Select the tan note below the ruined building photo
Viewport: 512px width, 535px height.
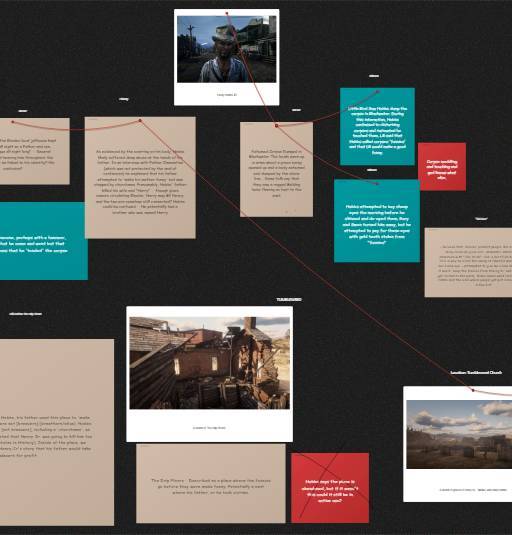(x=211, y=483)
